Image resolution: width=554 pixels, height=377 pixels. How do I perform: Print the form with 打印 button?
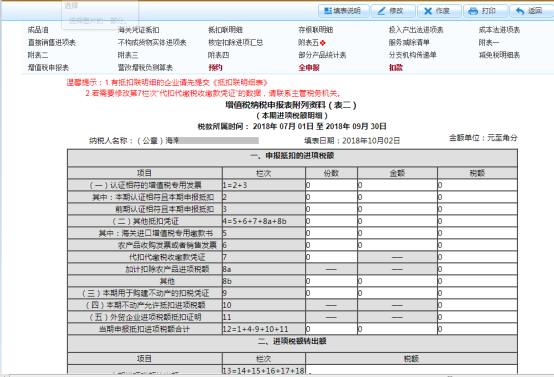pos(485,11)
